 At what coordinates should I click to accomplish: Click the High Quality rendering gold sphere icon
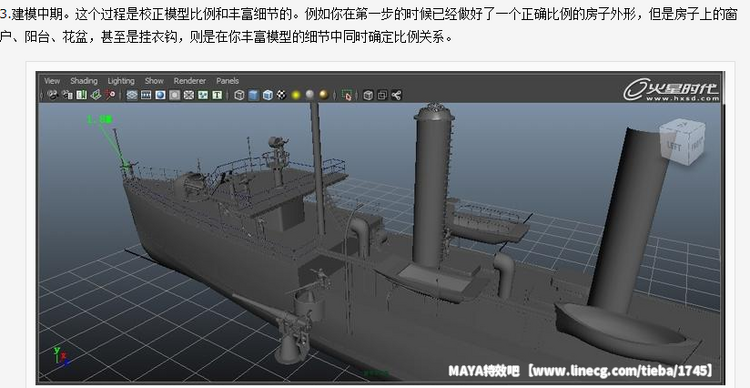coord(324,95)
